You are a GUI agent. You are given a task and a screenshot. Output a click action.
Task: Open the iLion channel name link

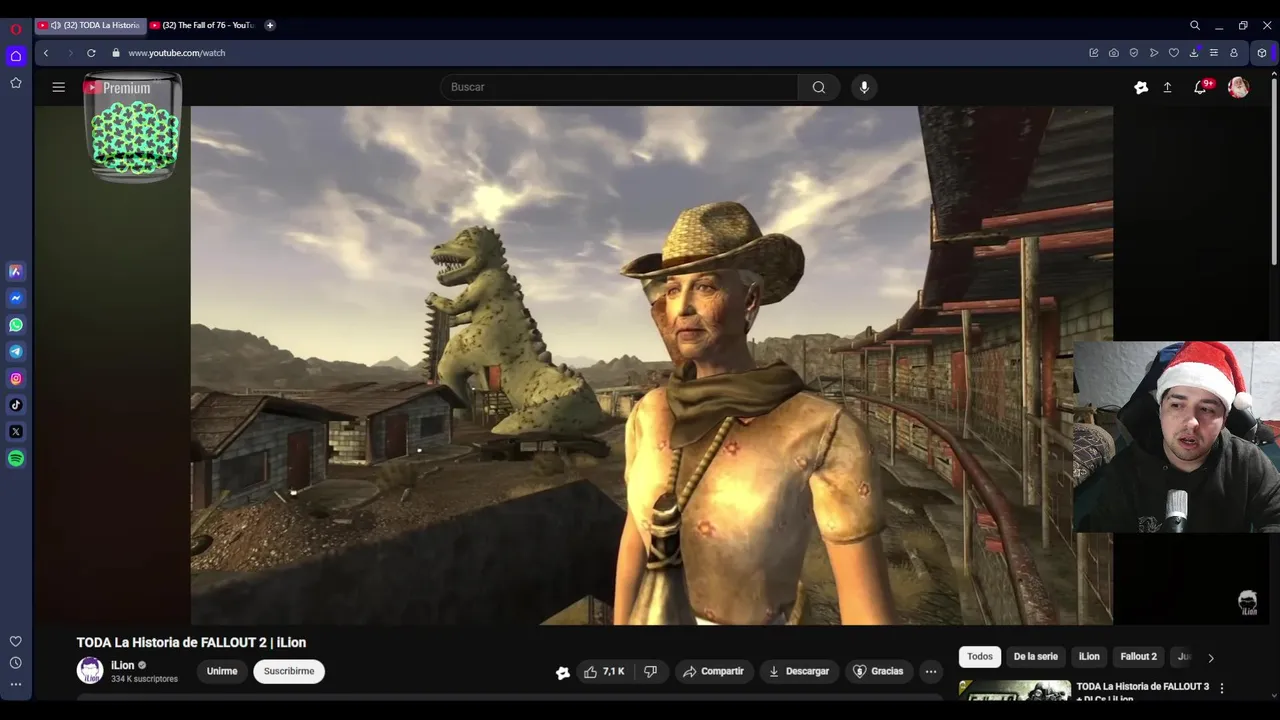click(122, 665)
